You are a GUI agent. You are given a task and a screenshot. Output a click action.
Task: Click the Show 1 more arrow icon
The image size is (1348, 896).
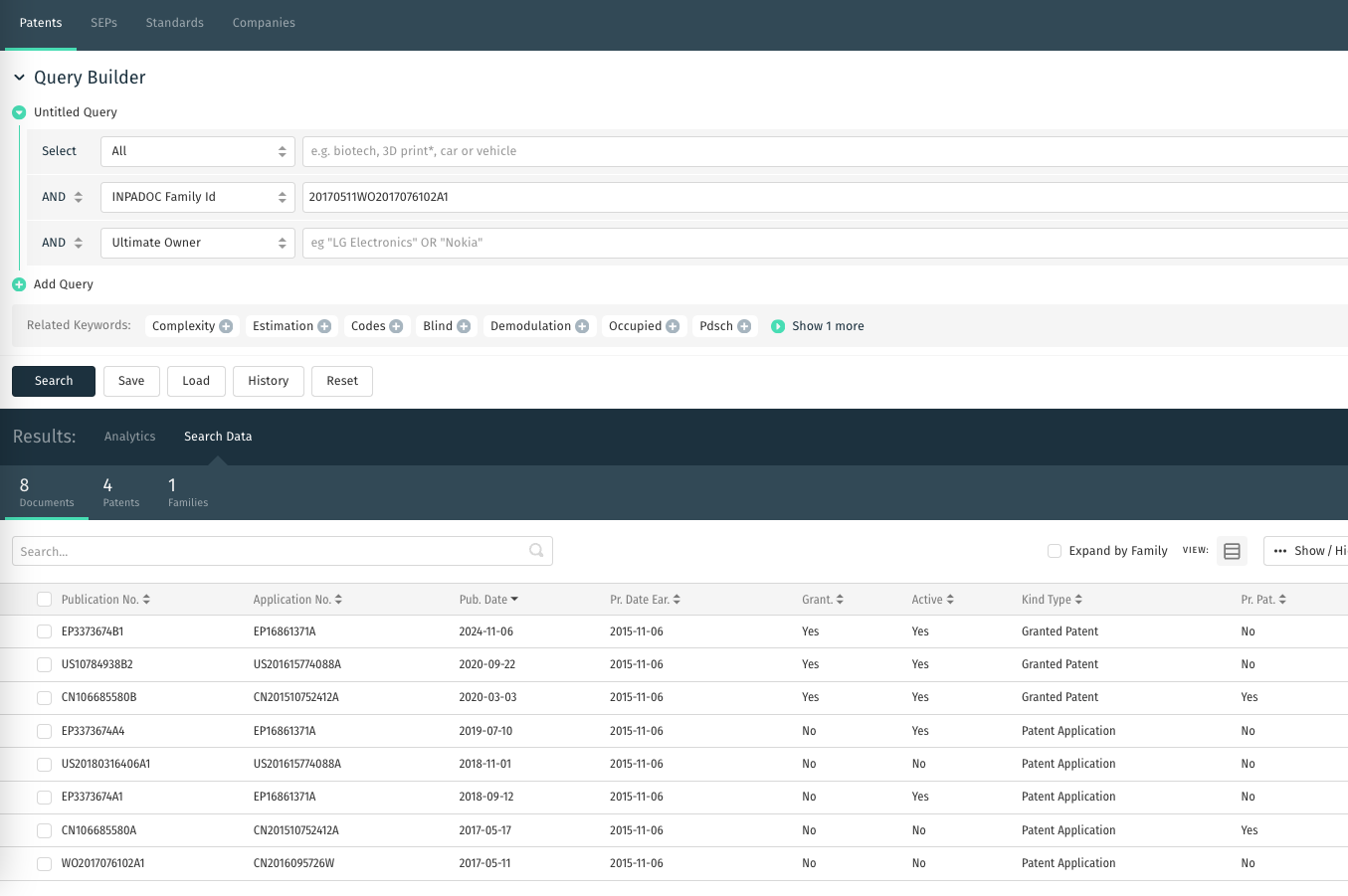click(778, 326)
